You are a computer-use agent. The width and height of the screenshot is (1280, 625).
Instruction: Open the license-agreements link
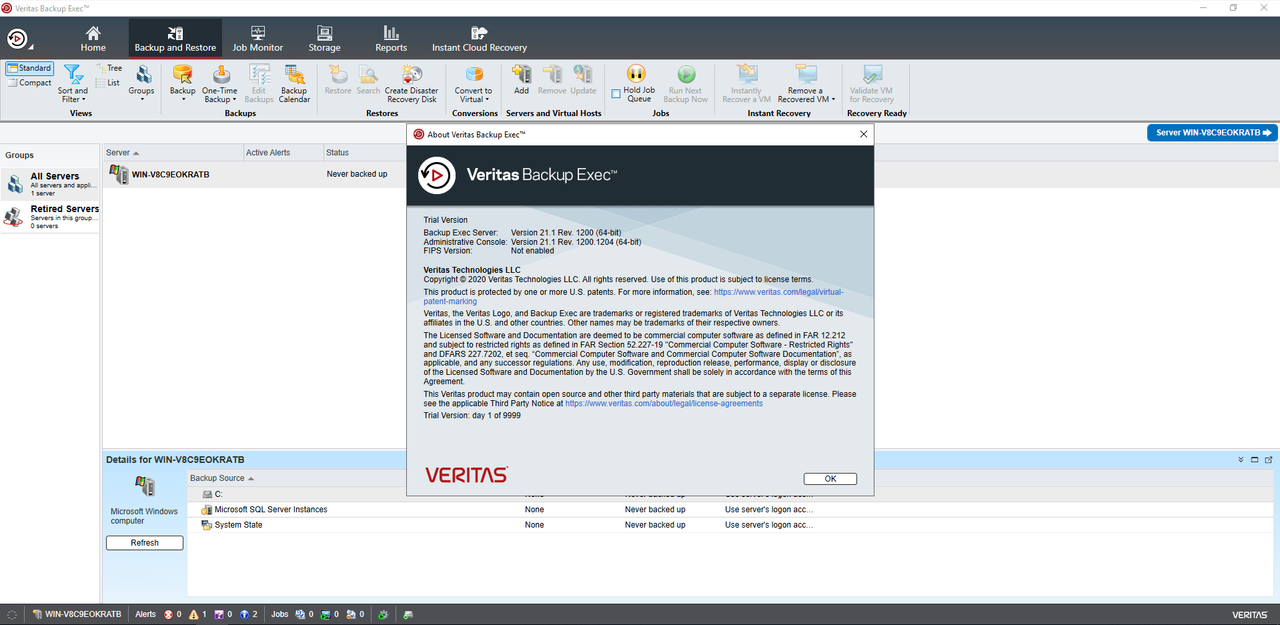(664, 403)
